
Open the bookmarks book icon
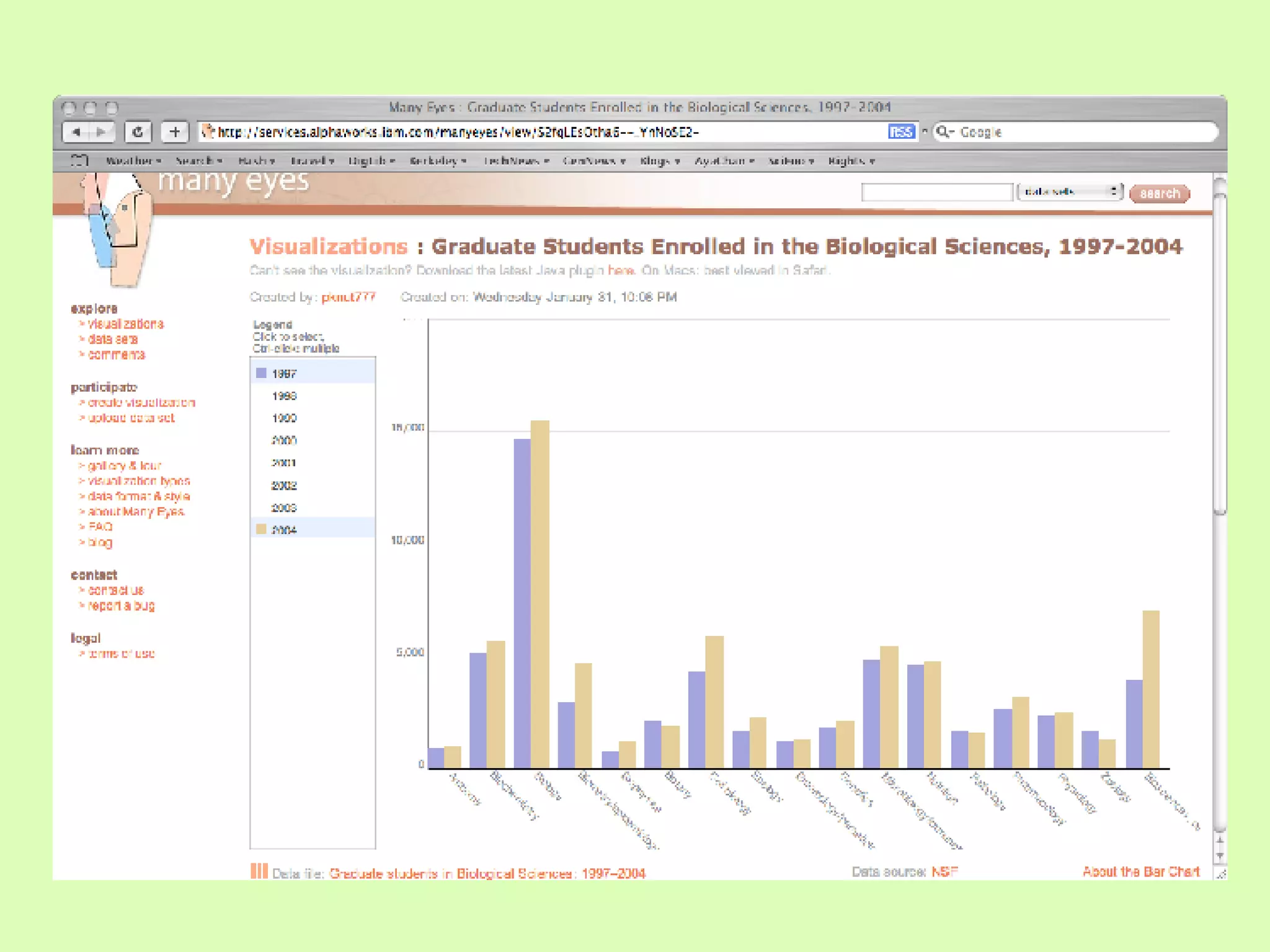click(79, 161)
